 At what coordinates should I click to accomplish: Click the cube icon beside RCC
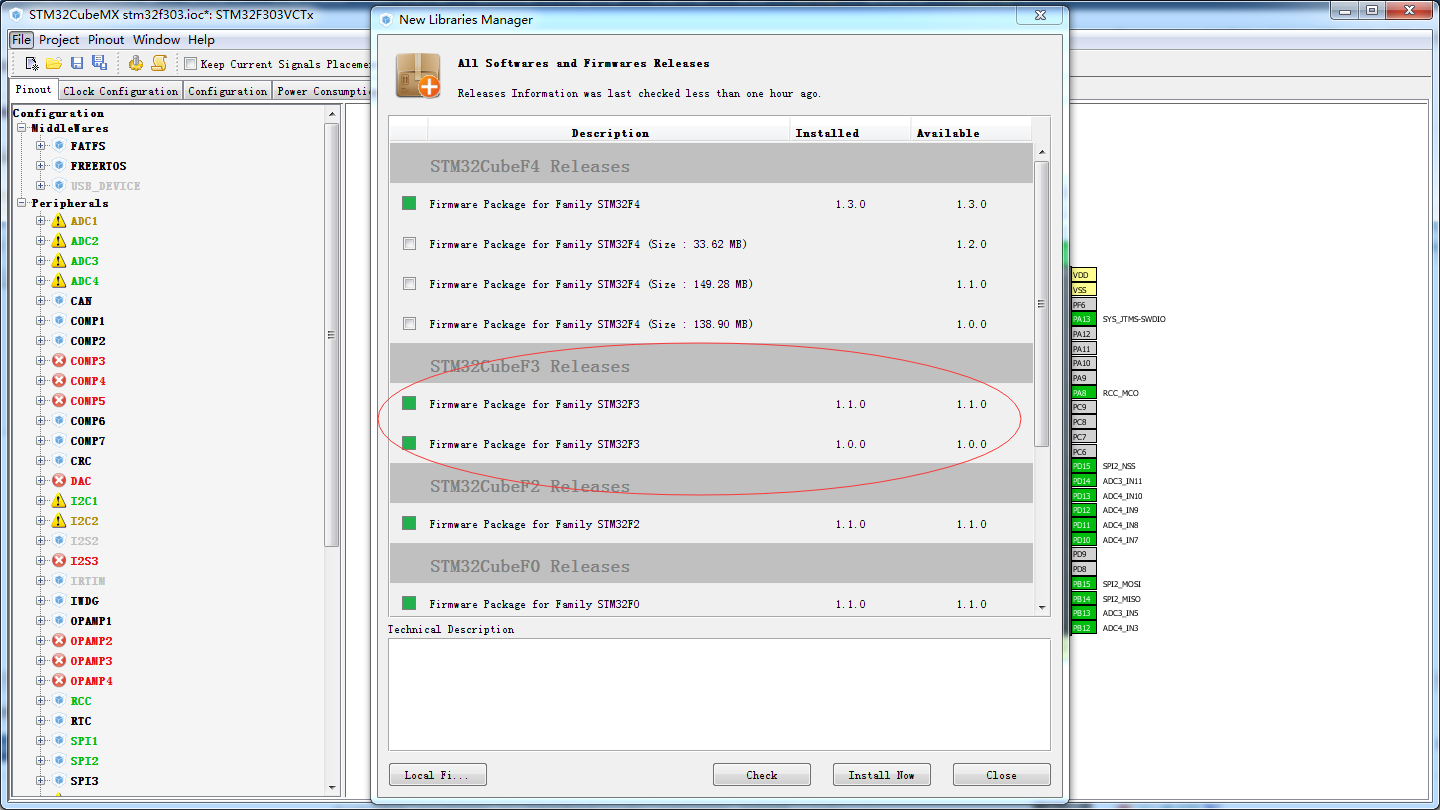pos(59,701)
